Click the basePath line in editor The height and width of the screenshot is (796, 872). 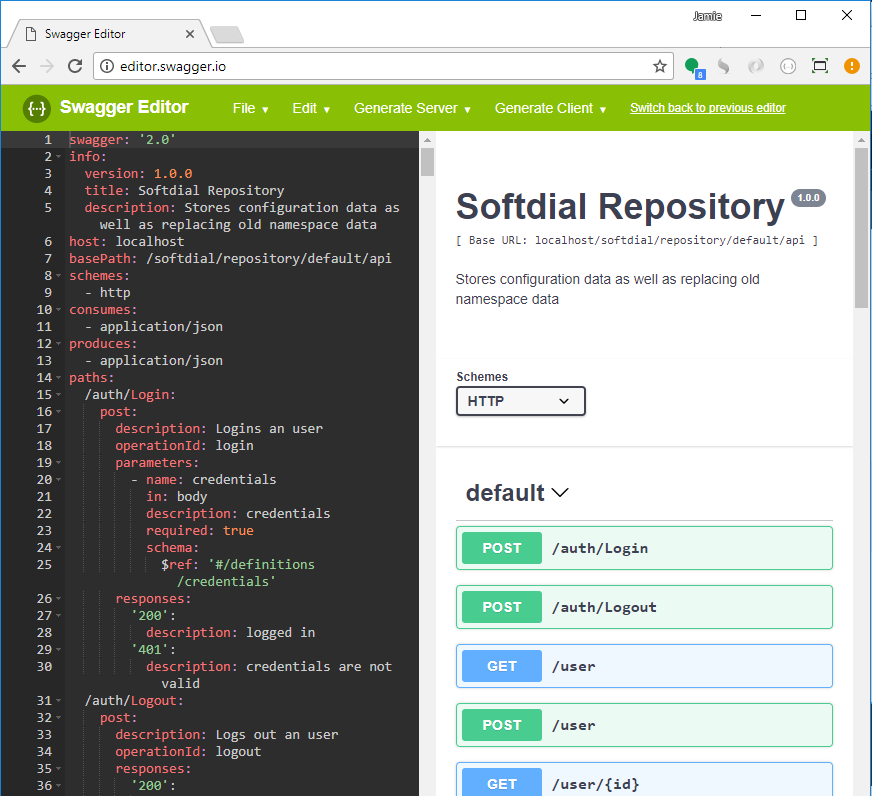[230, 259]
